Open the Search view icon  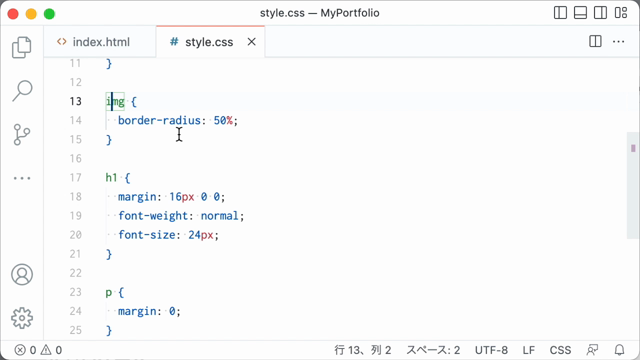tap(22, 91)
